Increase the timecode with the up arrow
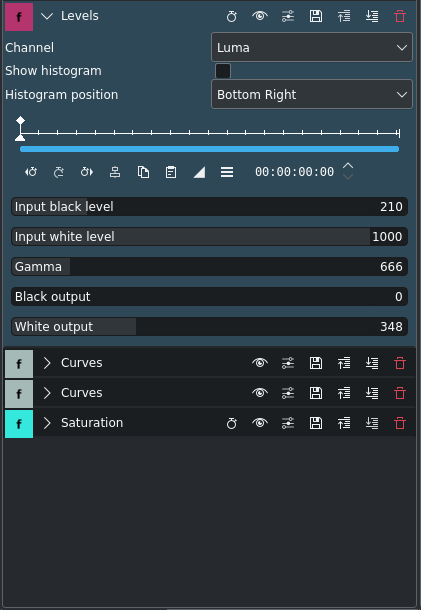The width and height of the screenshot is (421, 610). point(348,166)
